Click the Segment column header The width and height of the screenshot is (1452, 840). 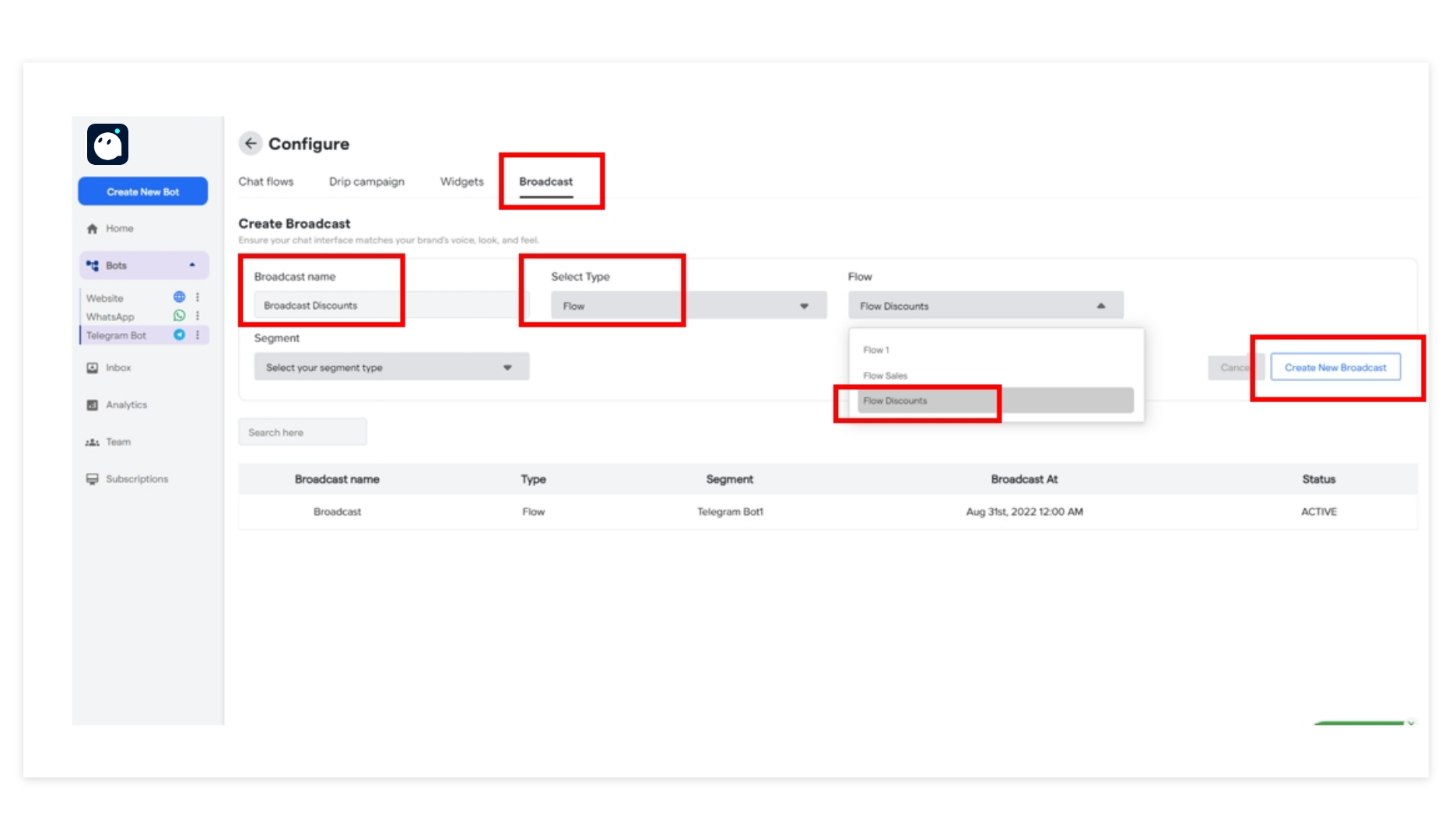click(x=730, y=479)
